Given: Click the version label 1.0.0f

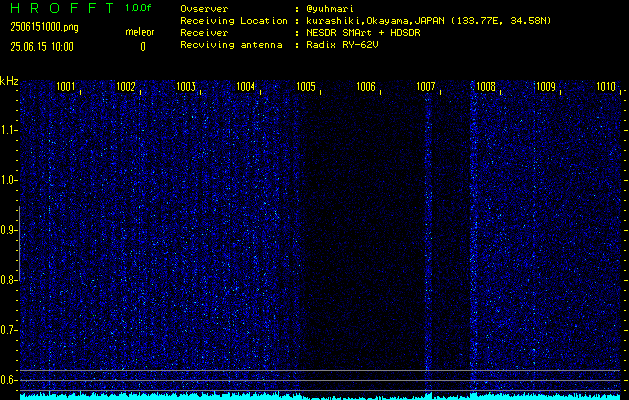Looking at the screenshot, I should pos(138,8).
